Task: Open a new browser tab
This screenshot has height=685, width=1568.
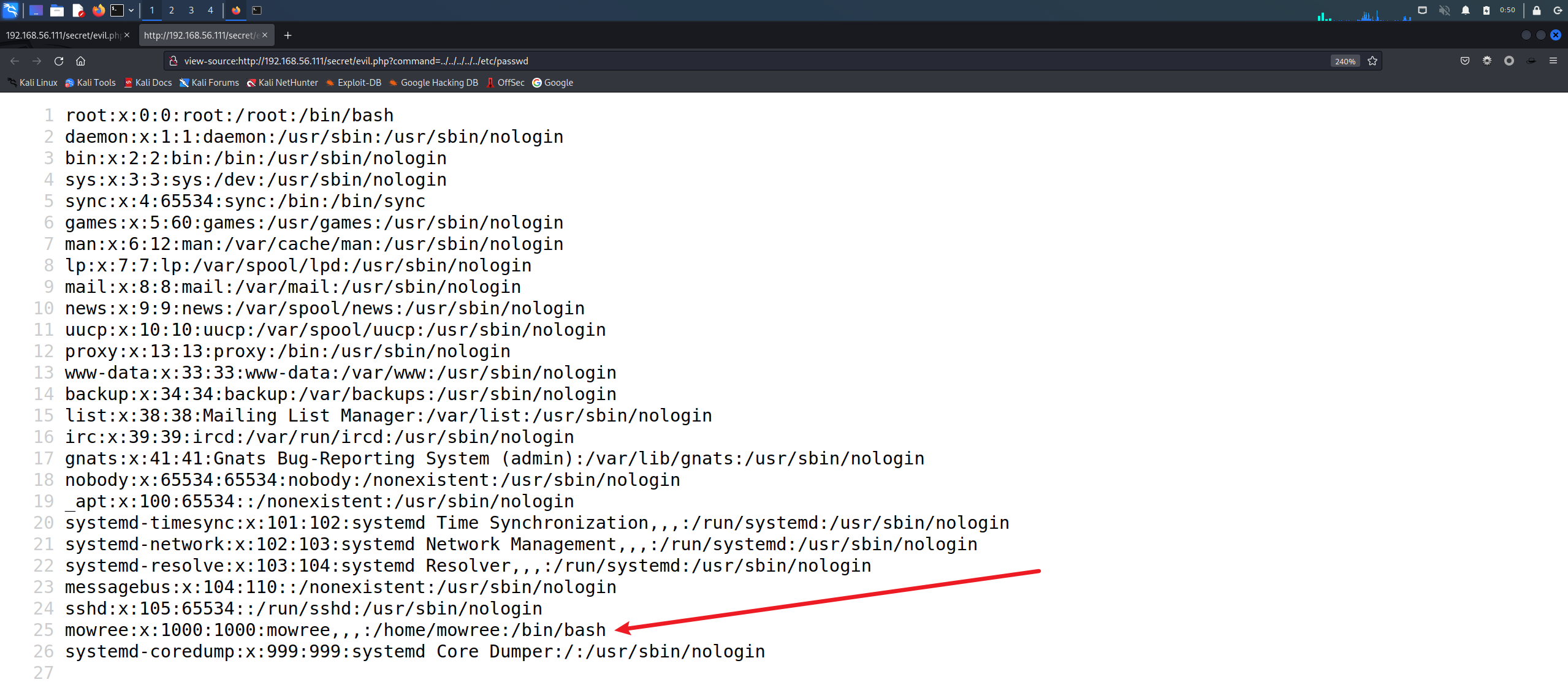Action: pyautogui.click(x=287, y=35)
